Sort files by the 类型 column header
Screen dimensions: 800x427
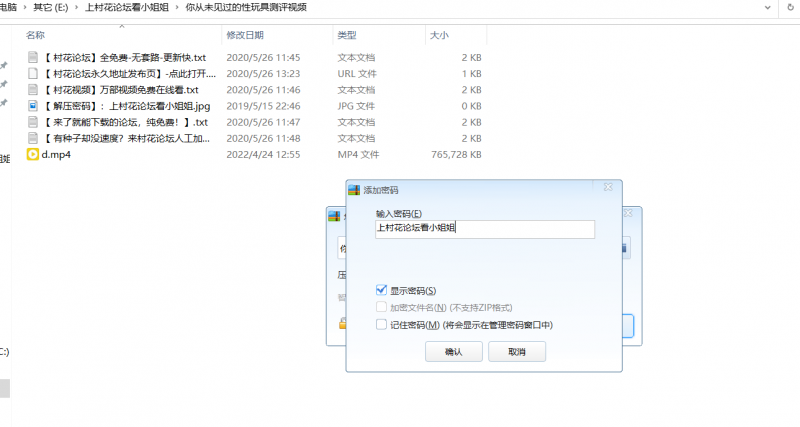coord(348,35)
